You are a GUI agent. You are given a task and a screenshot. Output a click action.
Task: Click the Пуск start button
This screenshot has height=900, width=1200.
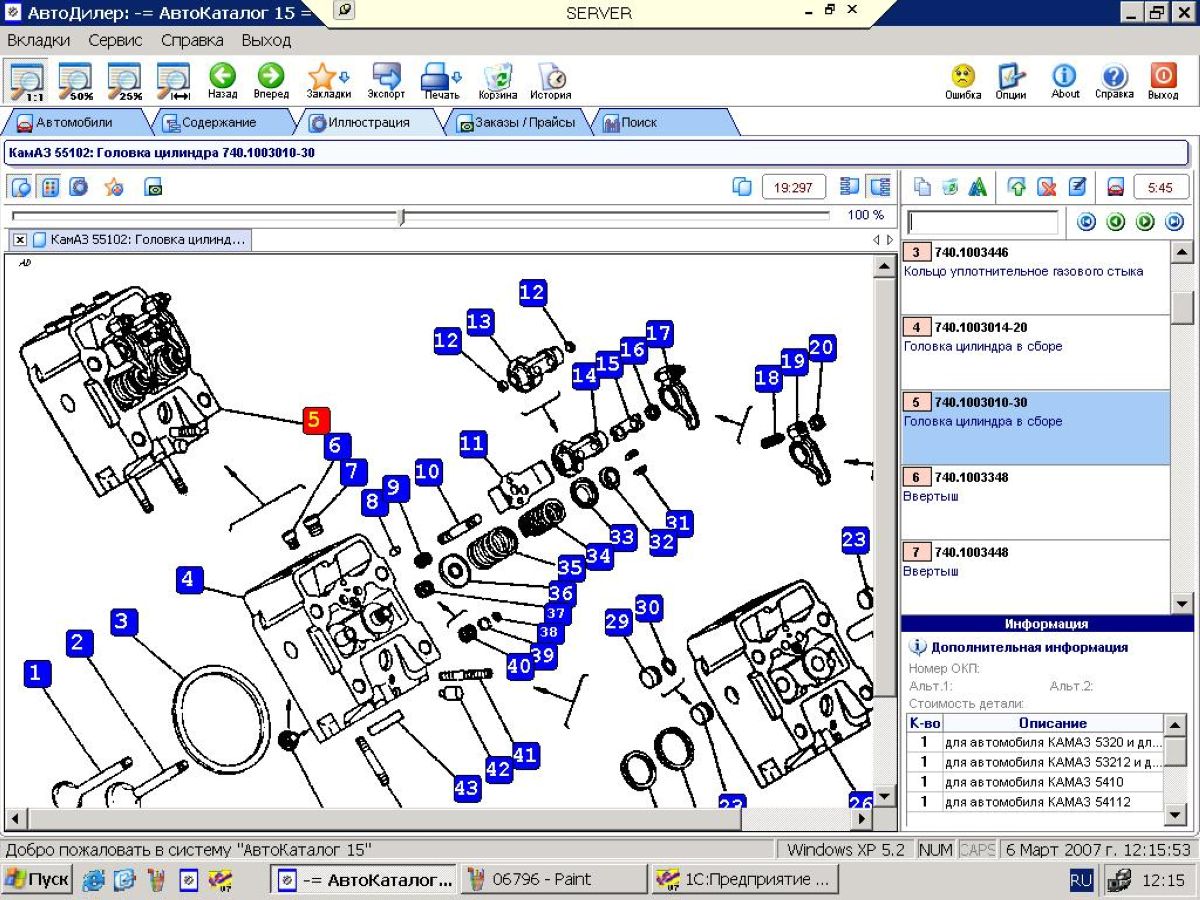[x=37, y=880]
